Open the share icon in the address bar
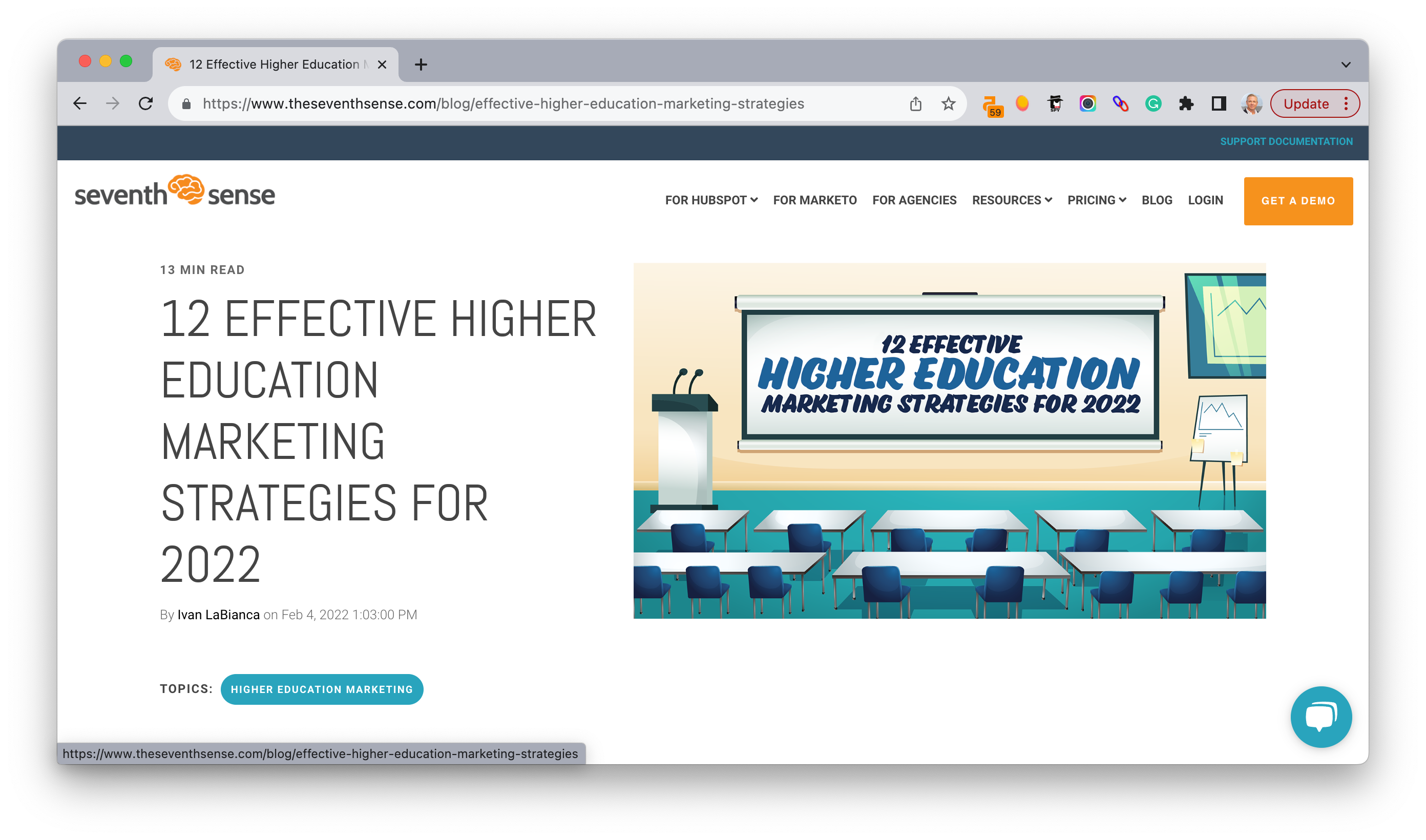This screenshot has width=1426, height=840. point(916,103)
